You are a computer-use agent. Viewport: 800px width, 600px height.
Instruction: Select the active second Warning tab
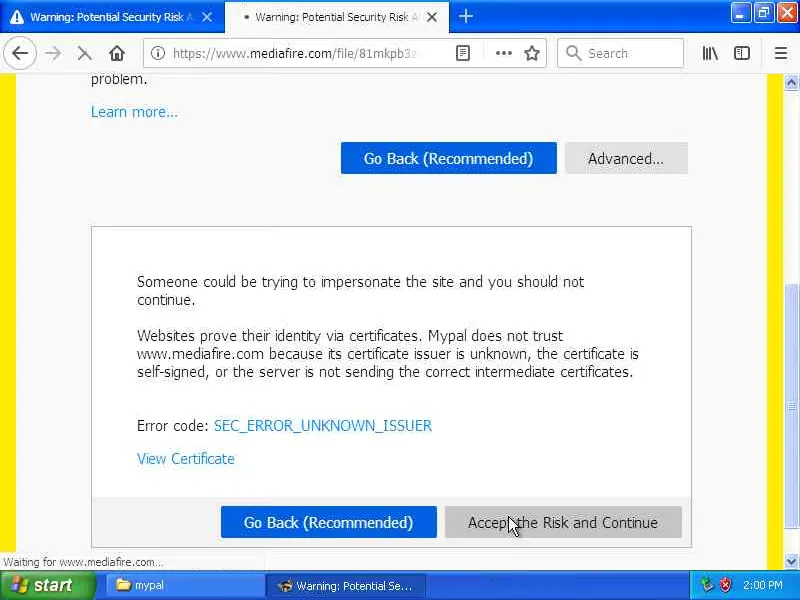click(337, 17)
